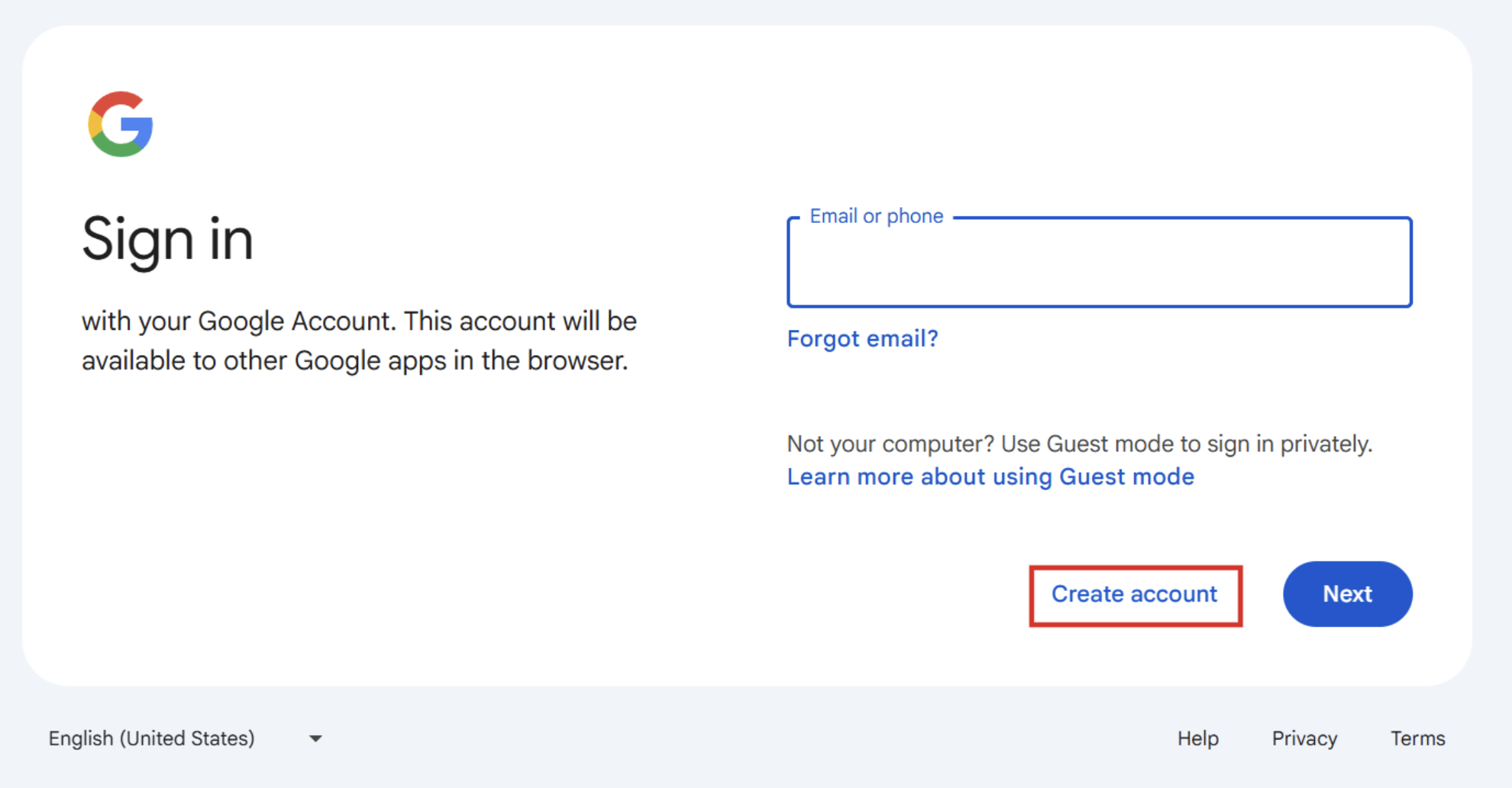
Task: Open the English (United States) language selector
Action: [x=185, y=738]
